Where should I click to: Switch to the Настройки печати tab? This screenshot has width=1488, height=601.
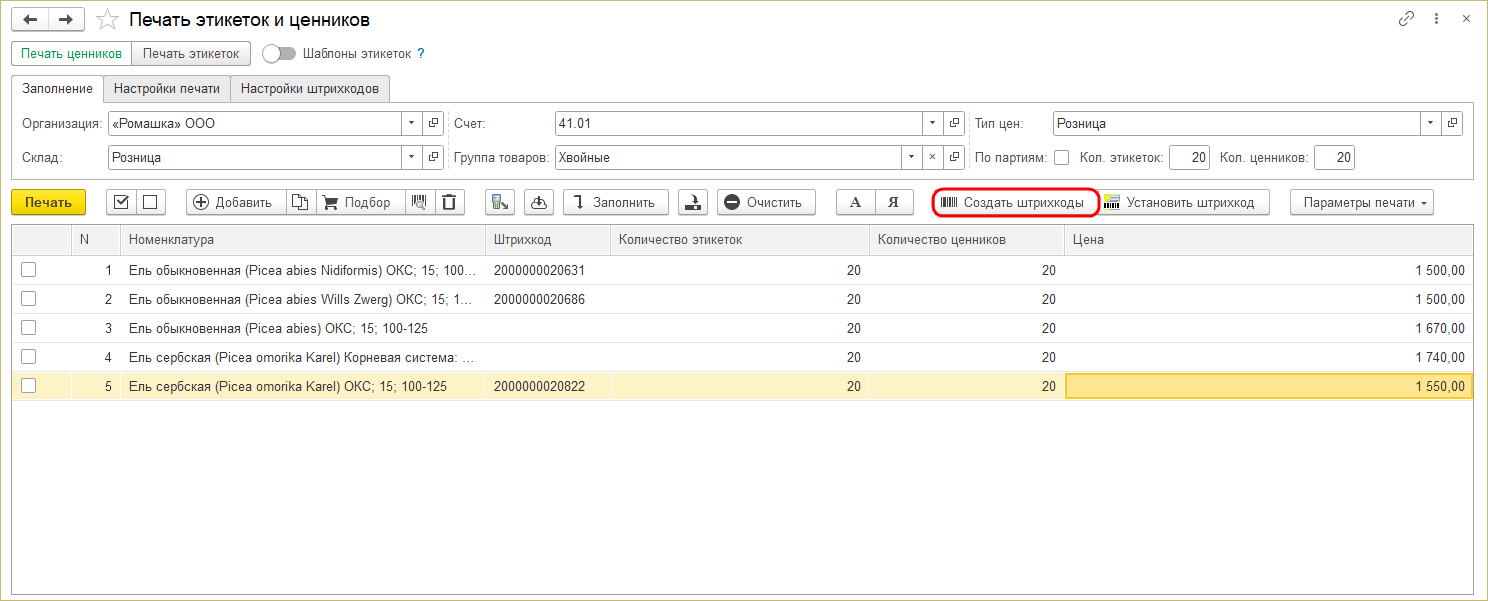pyautogui.click(x=166, y=88)
